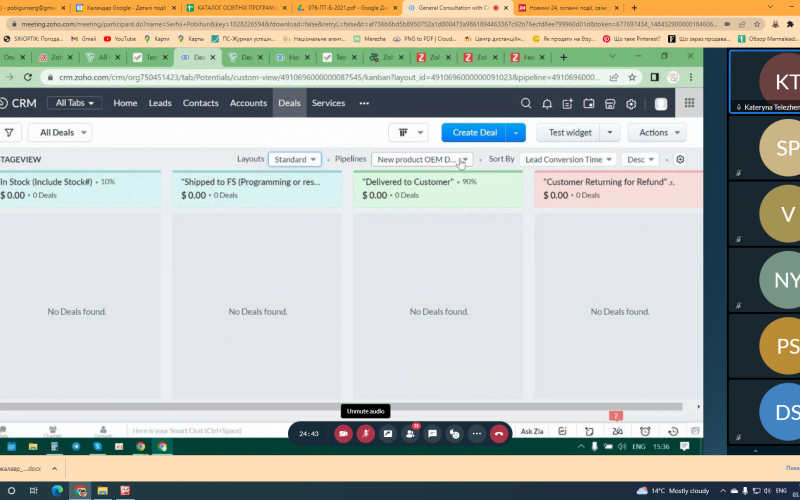Open the Services module tab
The width and height of the screenshot is (800, 500).
tap(328, 103)
